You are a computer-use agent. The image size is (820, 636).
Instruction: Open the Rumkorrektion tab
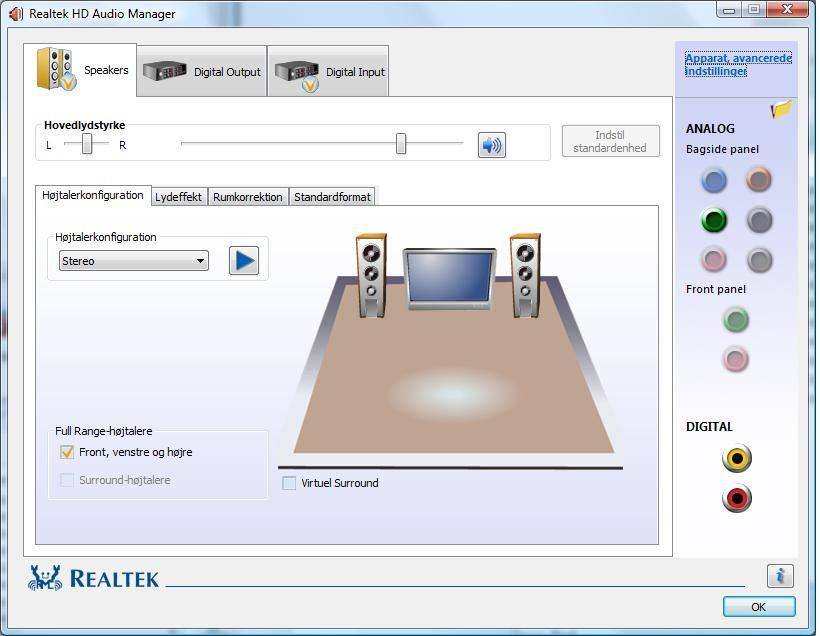click(247, 197)
